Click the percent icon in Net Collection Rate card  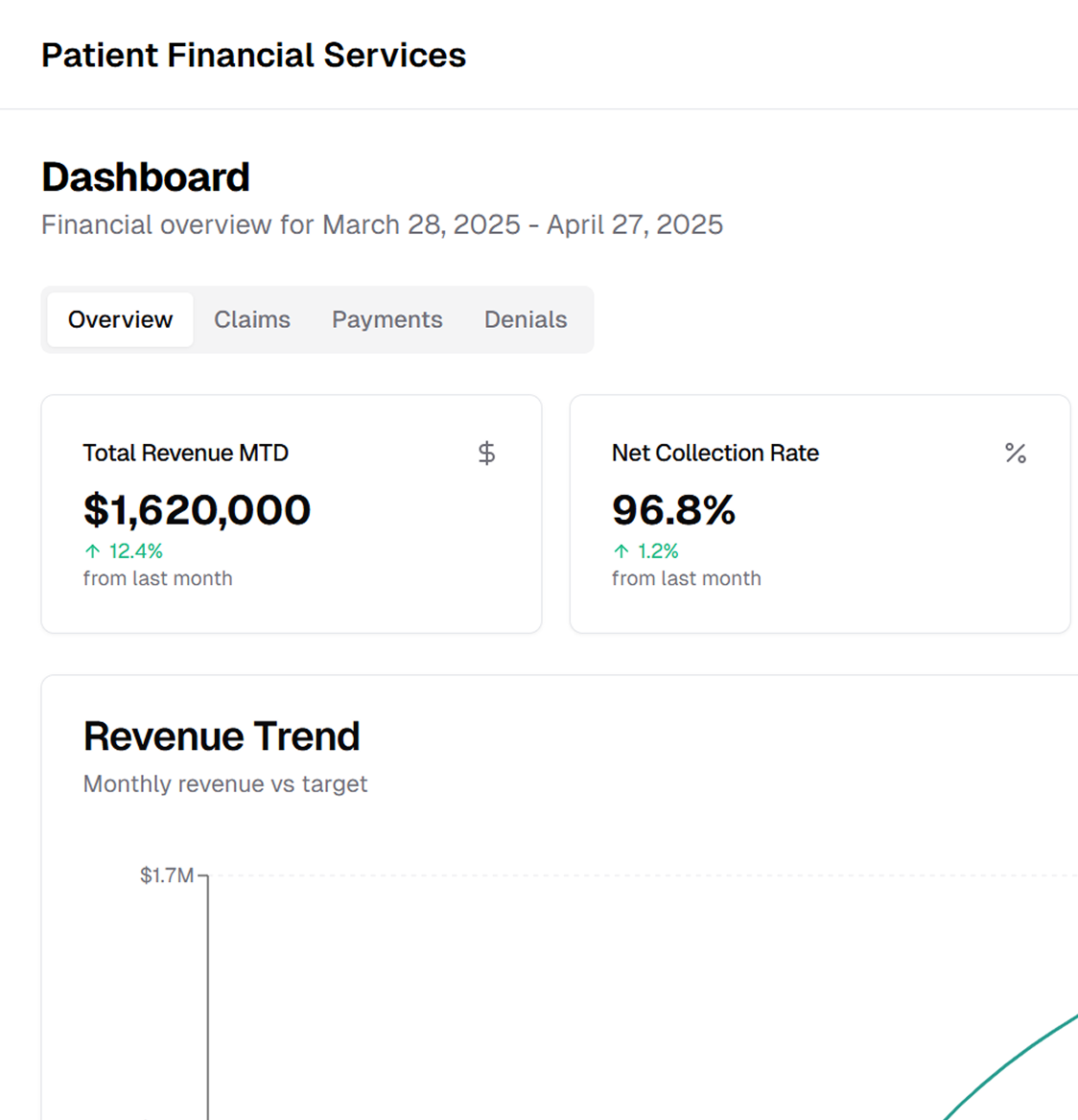[x=1015, y=453]
